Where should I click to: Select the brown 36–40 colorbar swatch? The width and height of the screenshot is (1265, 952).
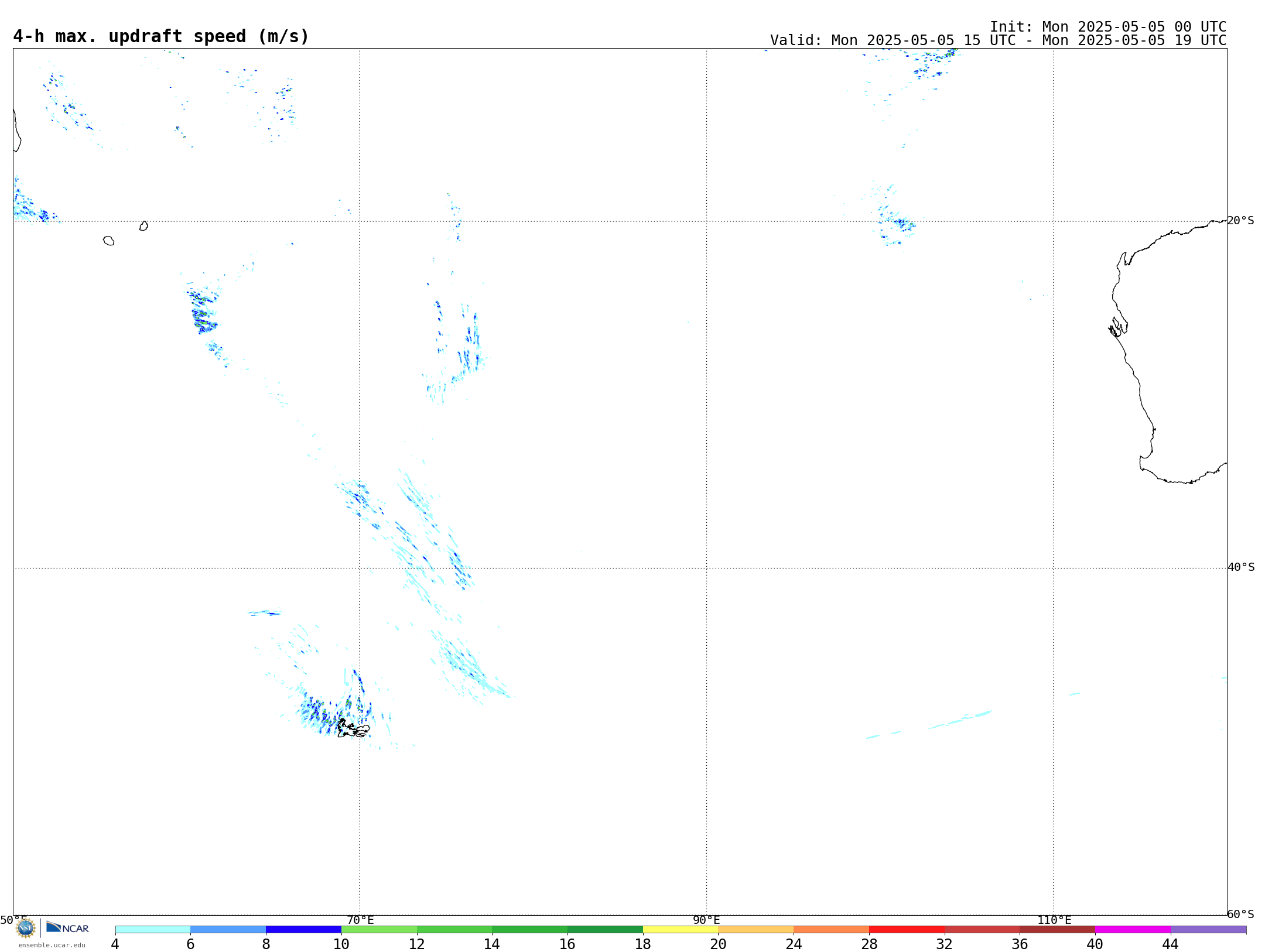click(1058, 930)
